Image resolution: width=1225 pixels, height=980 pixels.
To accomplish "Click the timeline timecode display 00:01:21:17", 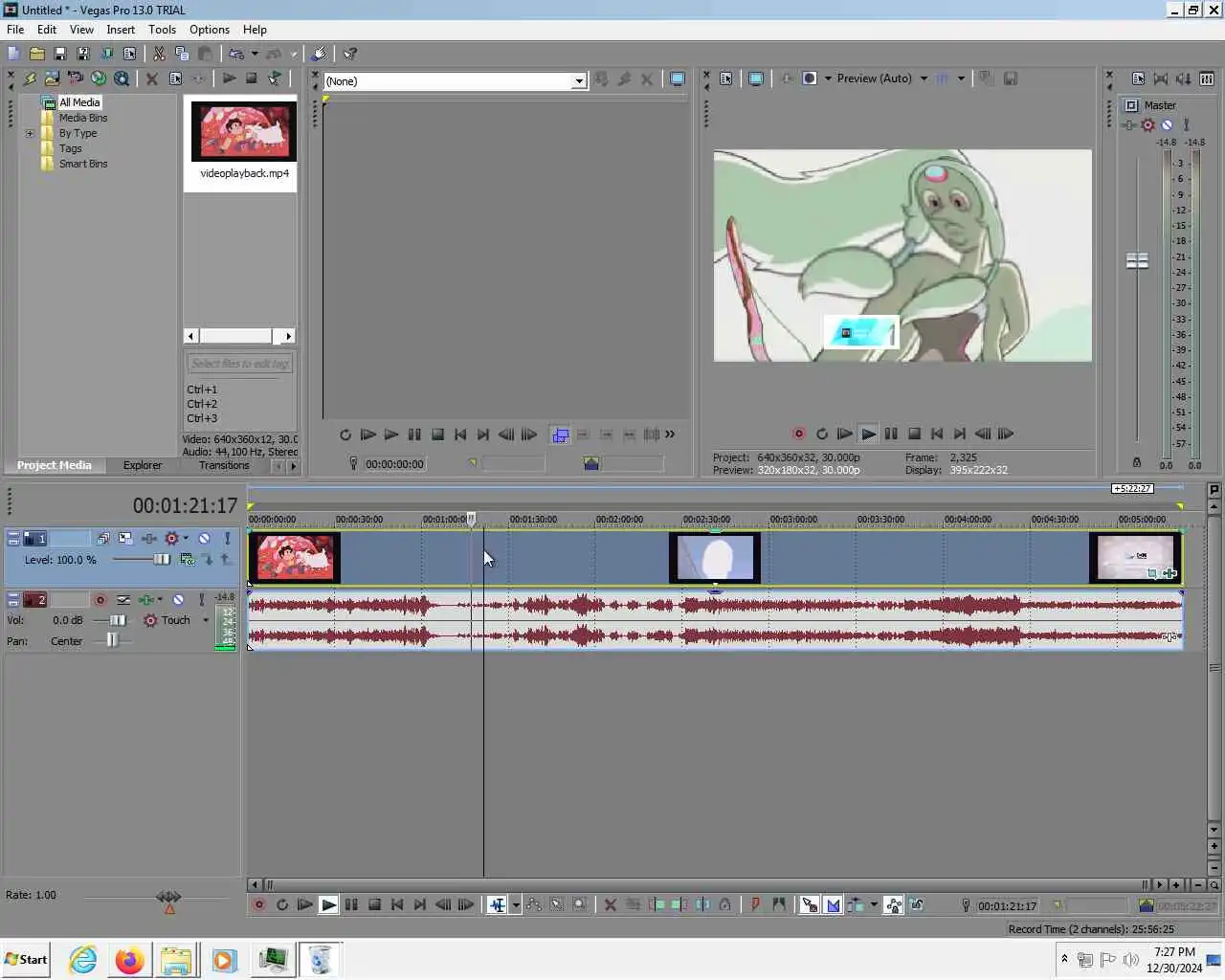I will click(x=185, y=505).
